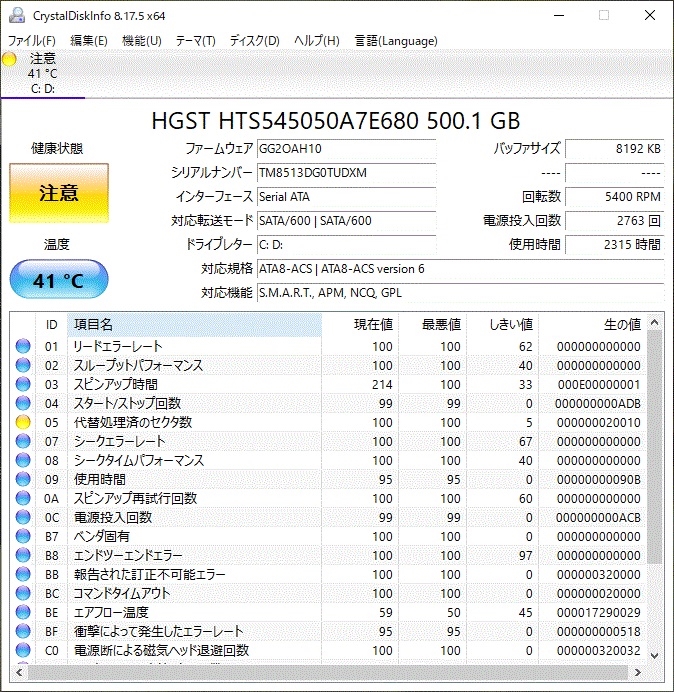
Task: Click raw value 000000020010
Action: [599, 422]
